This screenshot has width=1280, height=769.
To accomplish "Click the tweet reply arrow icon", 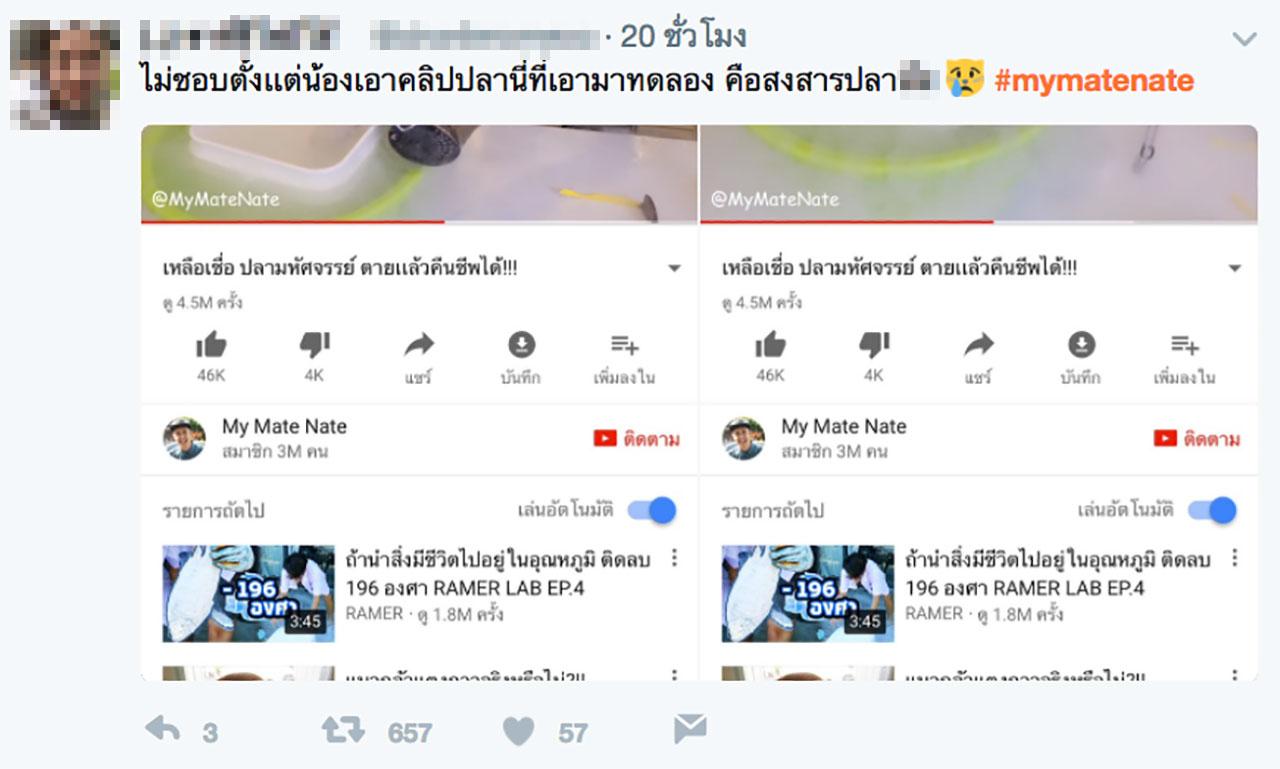I will [x=162, y=729].
